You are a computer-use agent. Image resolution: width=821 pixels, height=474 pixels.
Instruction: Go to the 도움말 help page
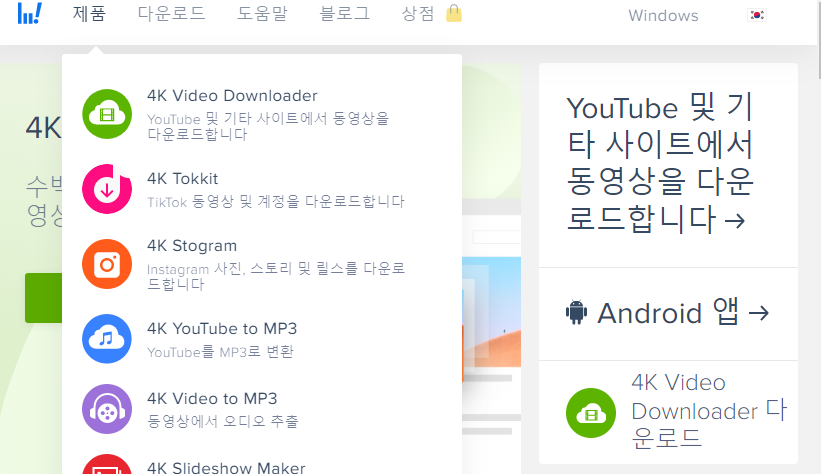coord(262,14)
